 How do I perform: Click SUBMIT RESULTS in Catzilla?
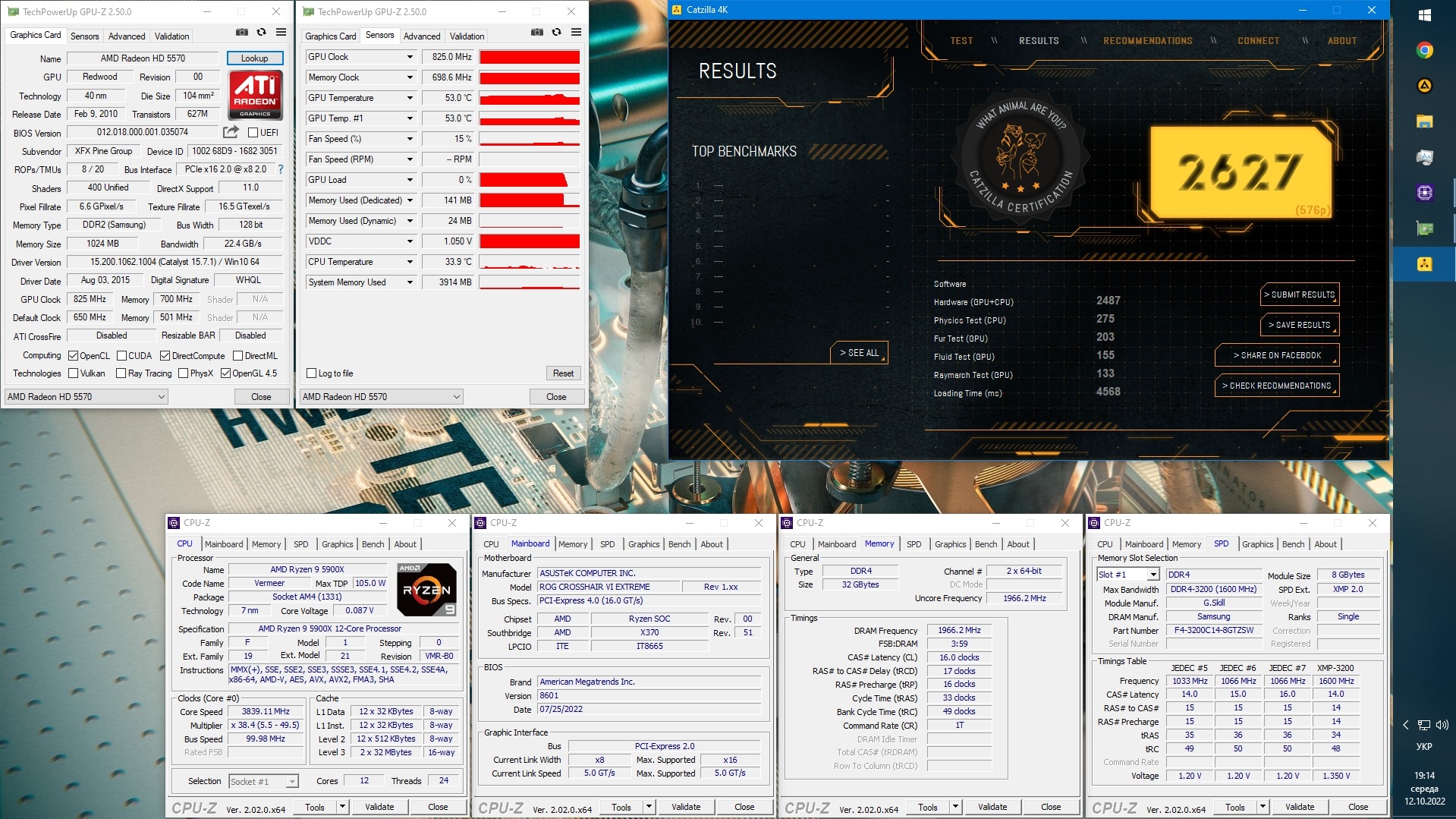click(x=1300, y=295)
